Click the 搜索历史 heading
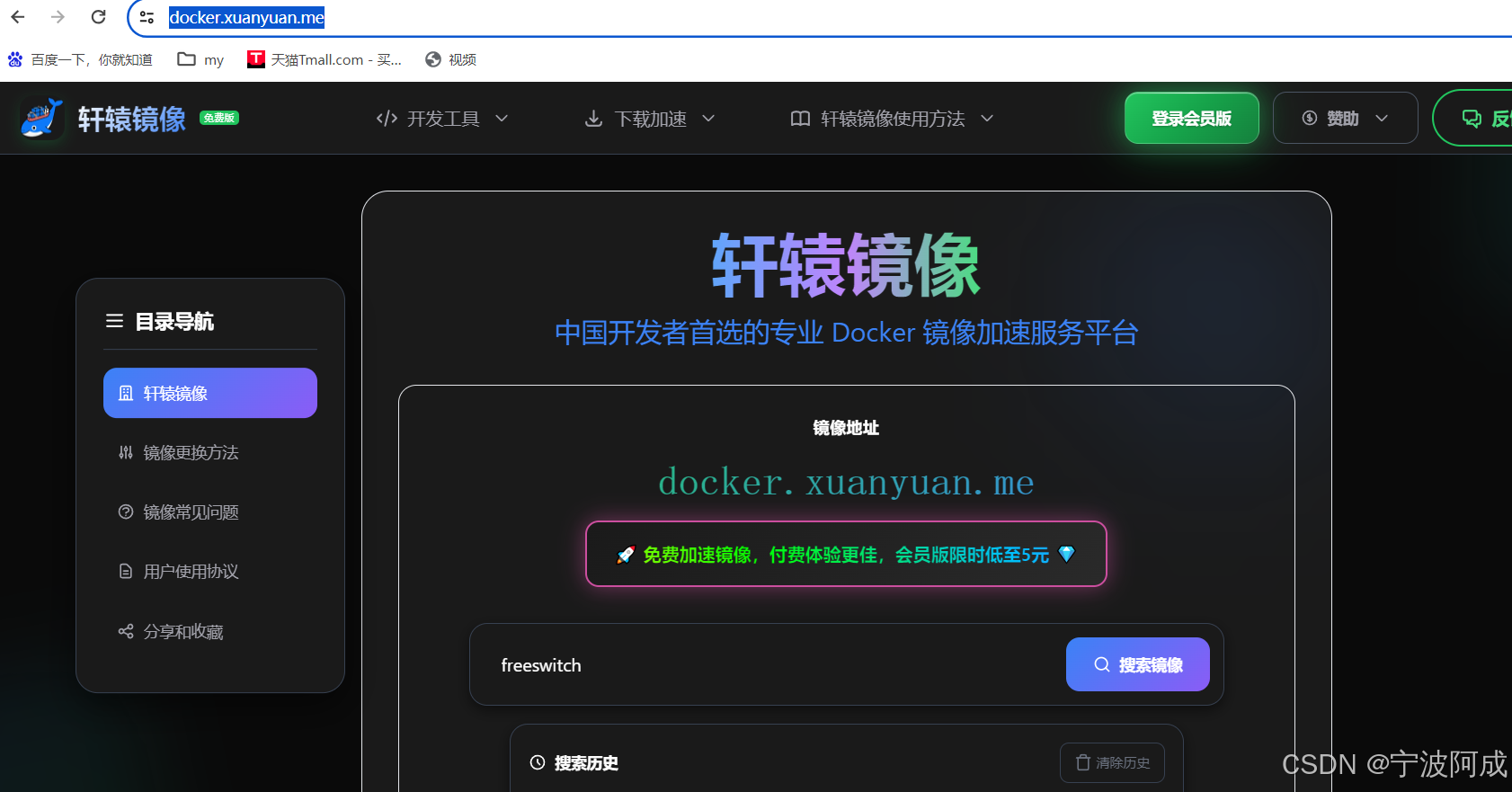The width and height of the screenshot is (1512, 792). point(586,762)
